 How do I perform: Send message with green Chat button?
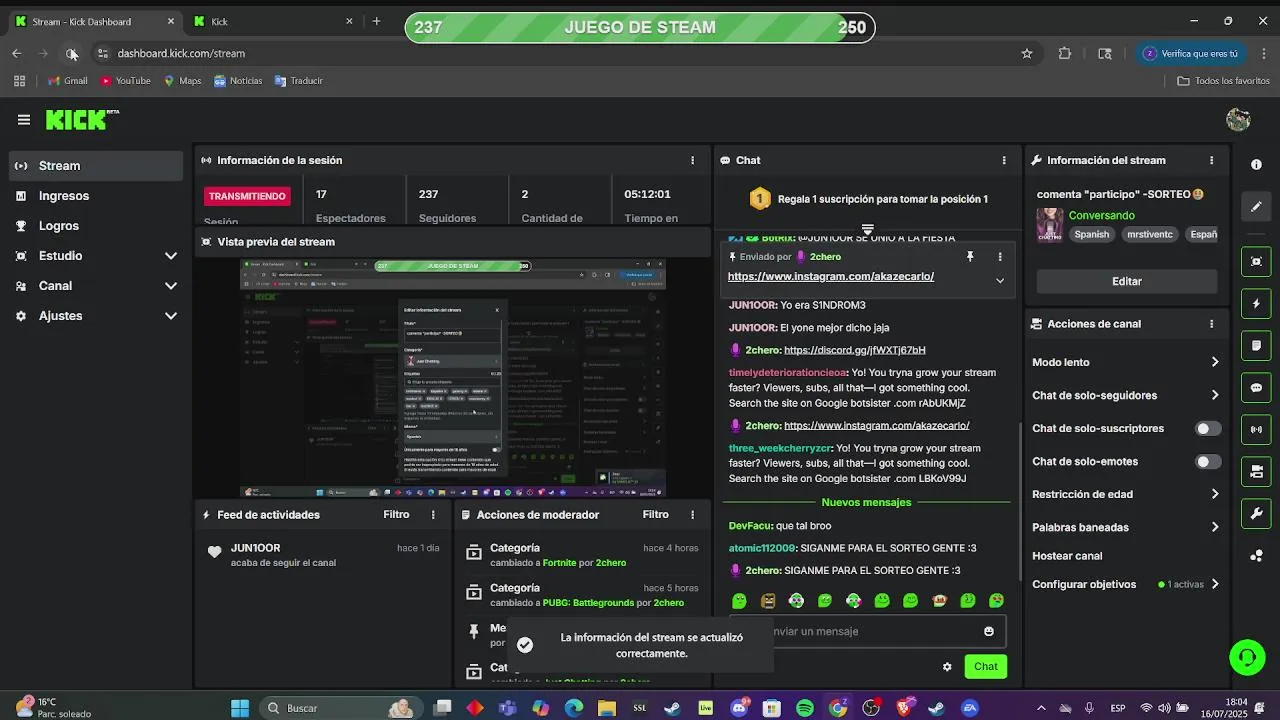[x=986, y=667]
